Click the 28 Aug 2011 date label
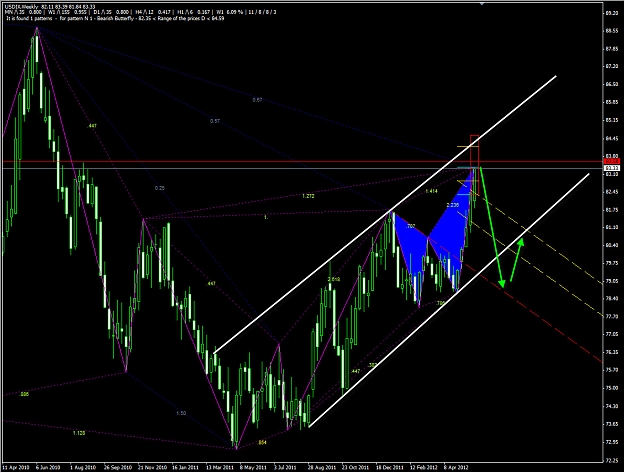 (322, 467)
